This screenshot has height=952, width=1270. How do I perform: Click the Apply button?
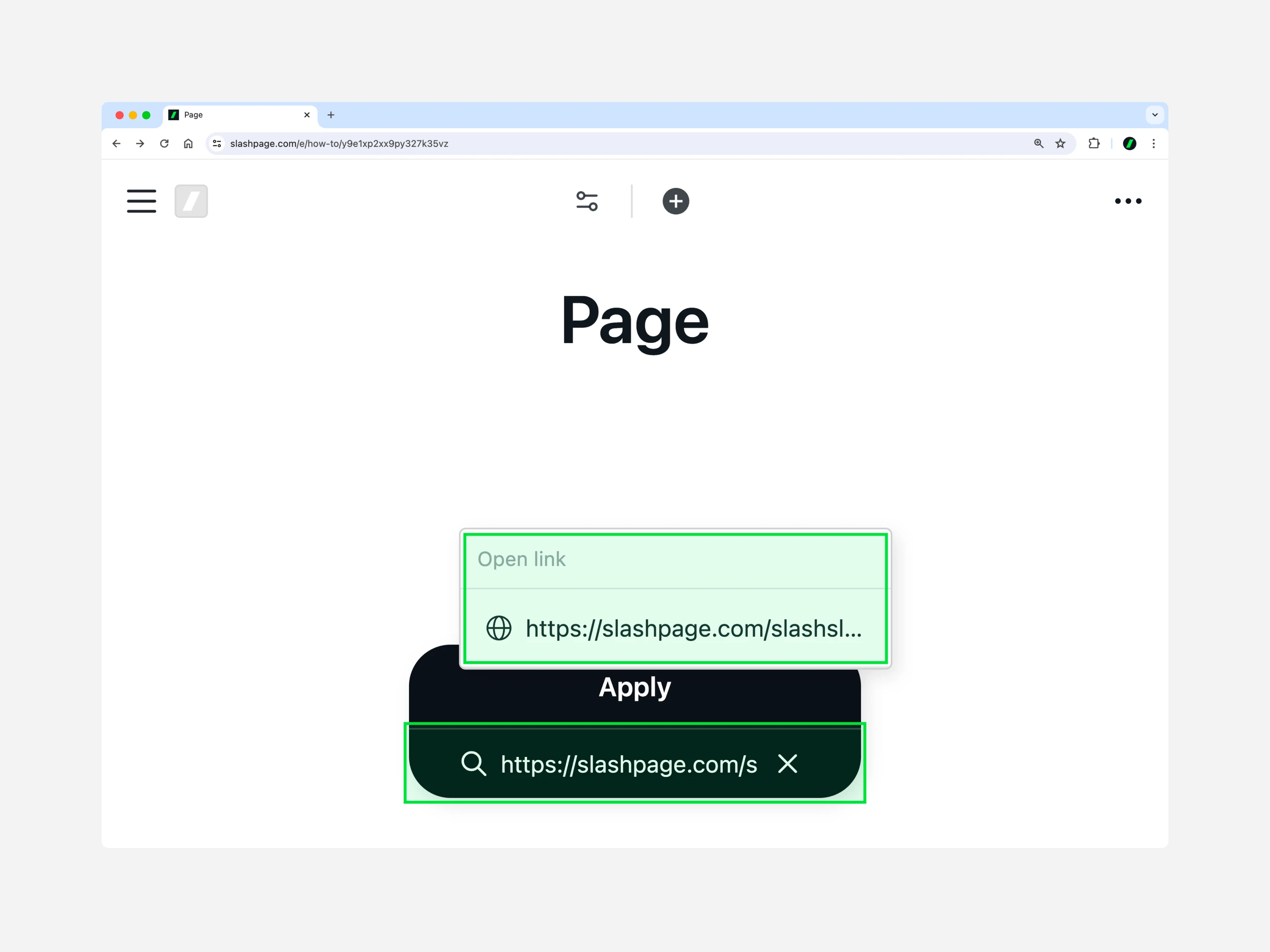635,687
